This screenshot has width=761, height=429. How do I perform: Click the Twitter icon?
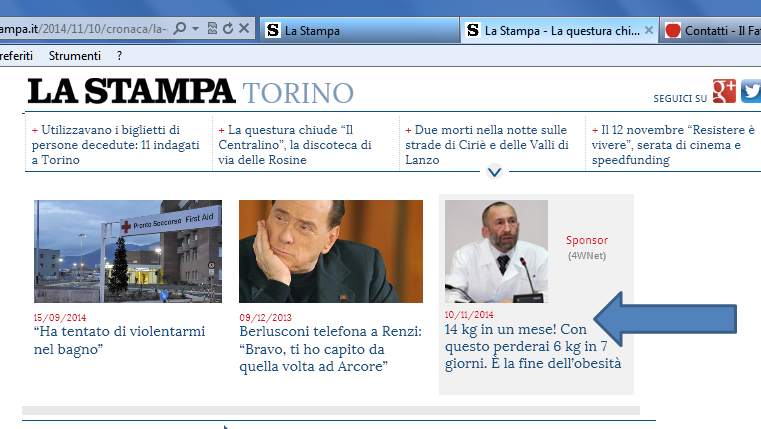coord(751,92)
